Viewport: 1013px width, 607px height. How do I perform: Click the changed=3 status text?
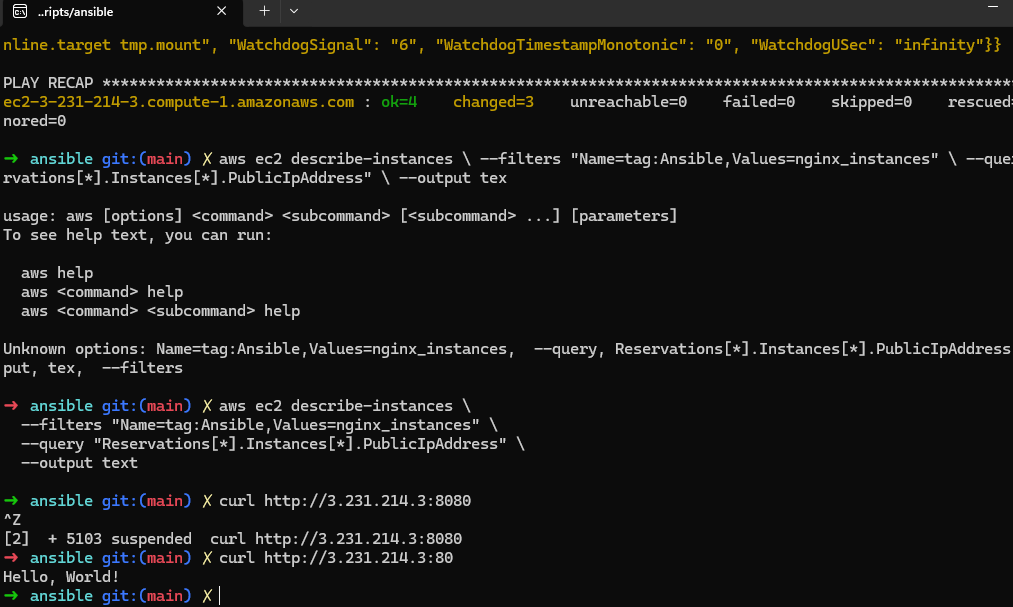coord(493,101)
